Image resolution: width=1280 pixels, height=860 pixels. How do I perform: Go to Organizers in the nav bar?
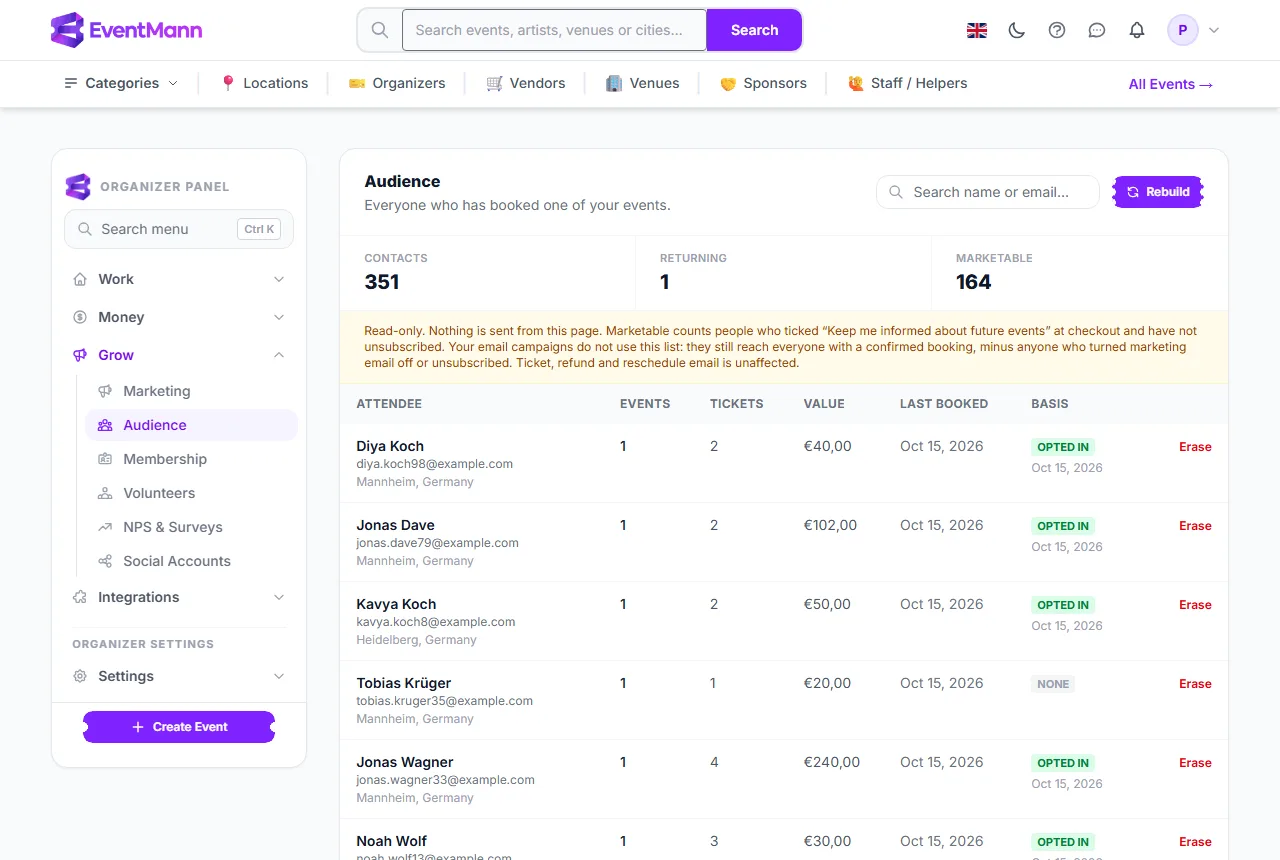click(397, 83)
